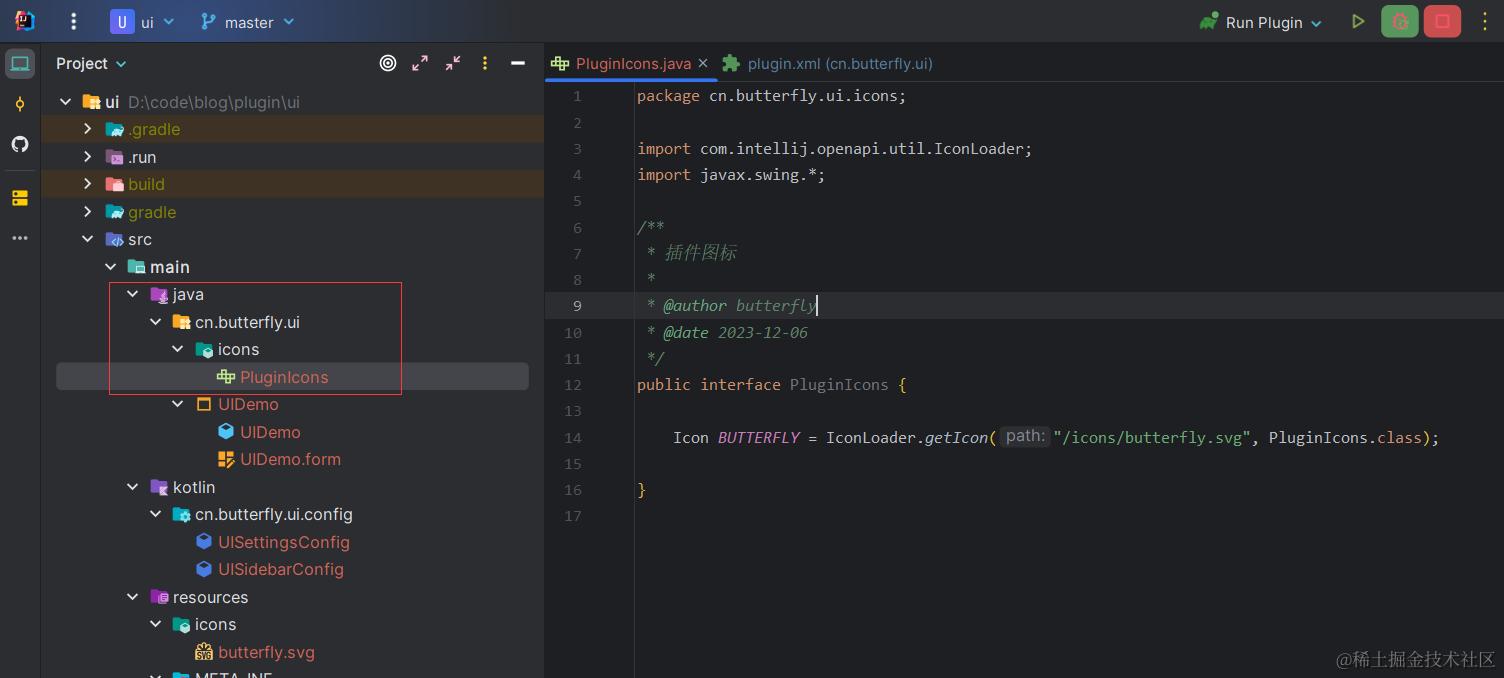Open the Project view mode dropdown

91,63
